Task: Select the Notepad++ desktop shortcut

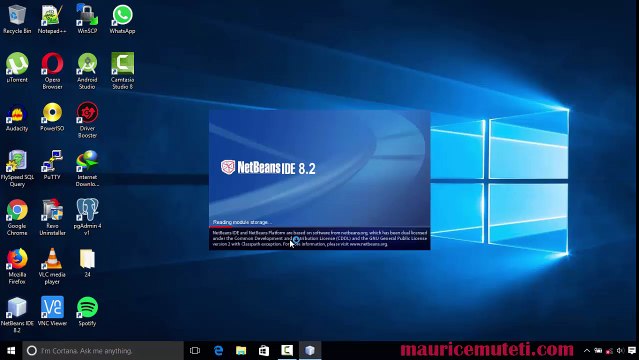Action: tap(52, 18)
